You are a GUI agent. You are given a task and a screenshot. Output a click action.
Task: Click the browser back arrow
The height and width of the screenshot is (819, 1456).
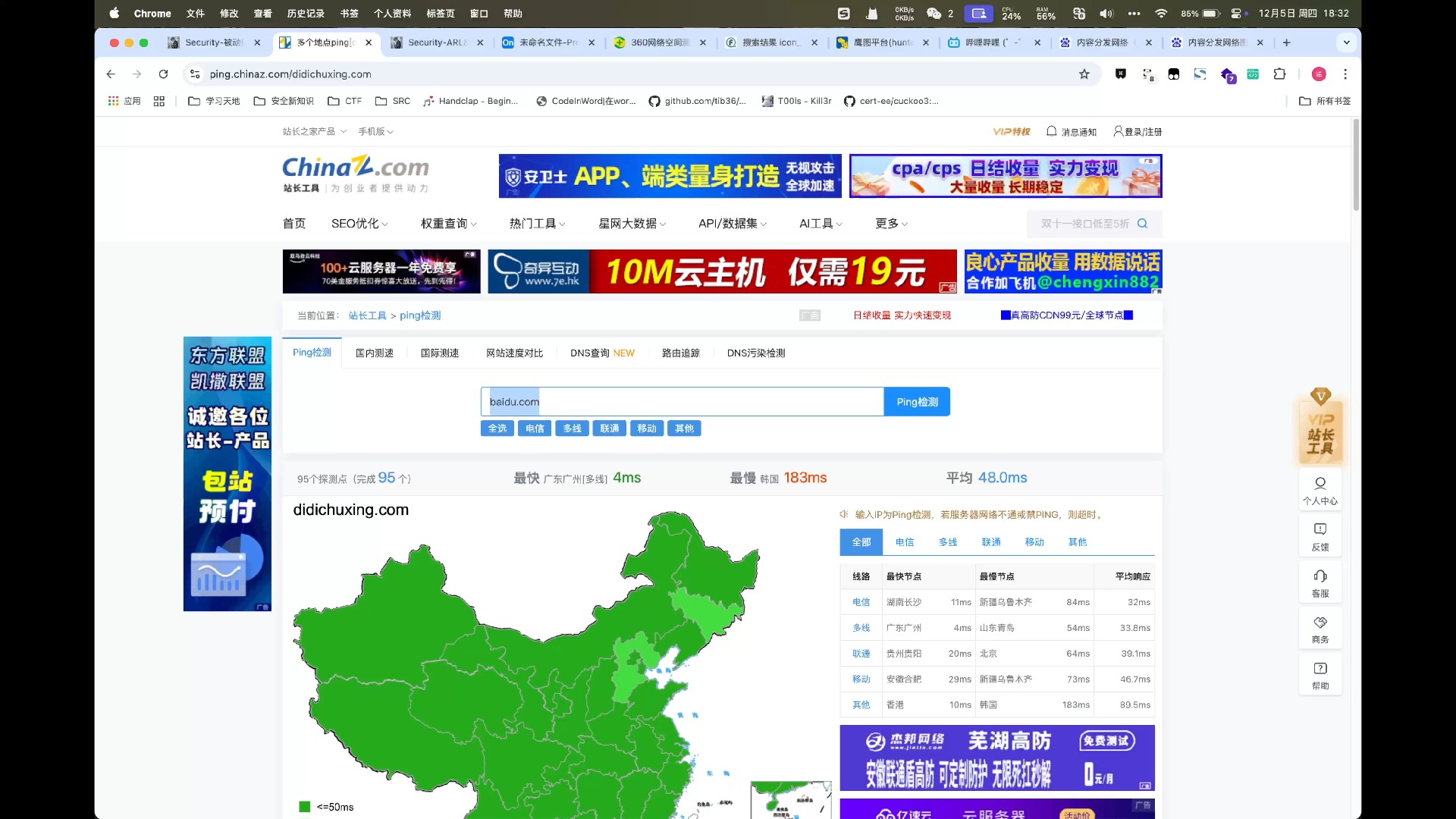click(111, 74)
